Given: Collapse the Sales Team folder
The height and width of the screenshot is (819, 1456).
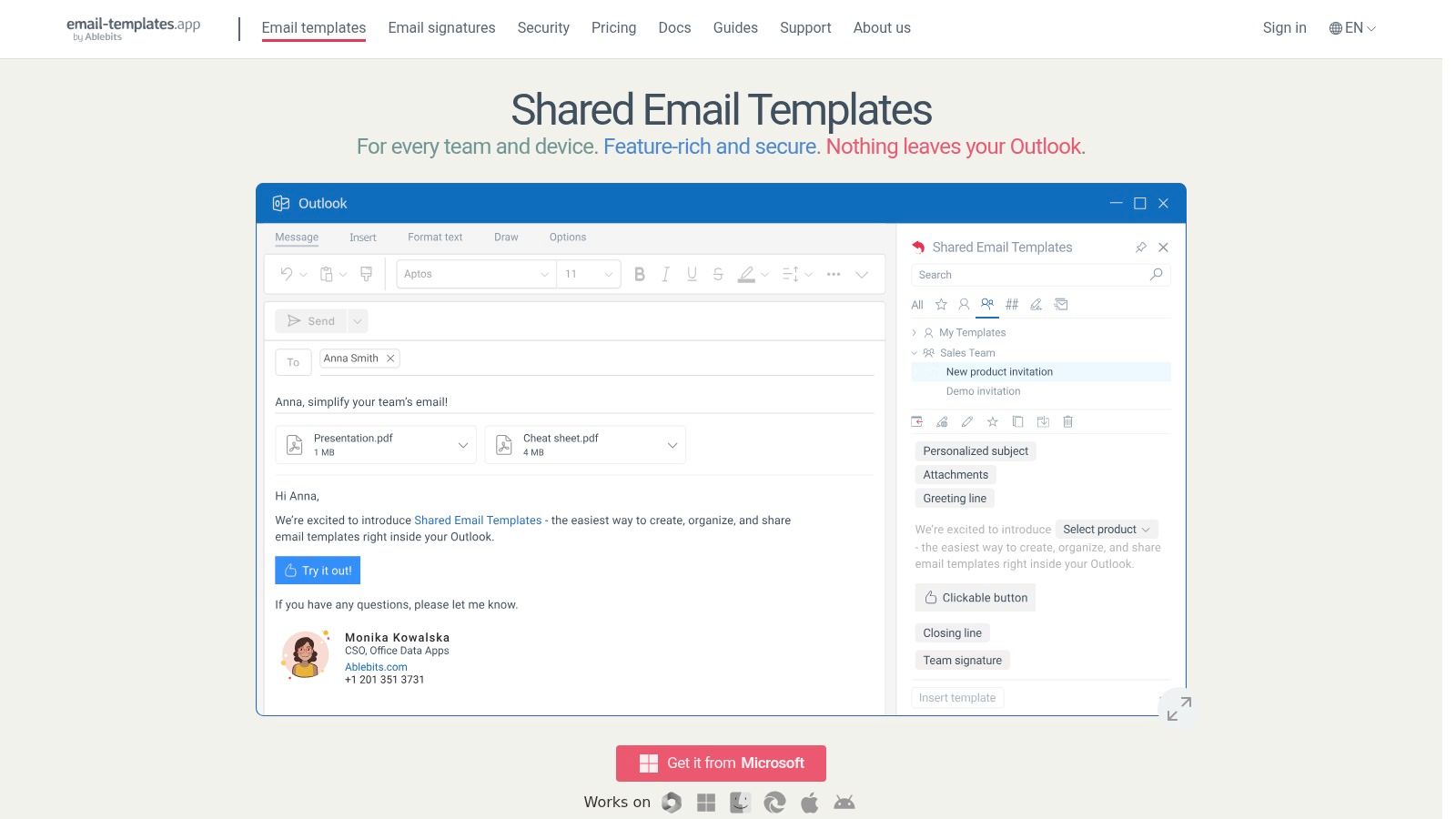Looking at the screenshot, I should pyautogui.click(x=915, y=353).
